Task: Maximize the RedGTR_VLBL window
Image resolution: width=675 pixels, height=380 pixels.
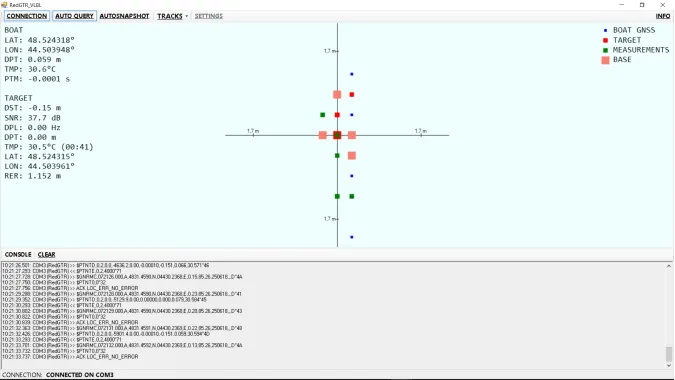Action: (x=642, y=5)
